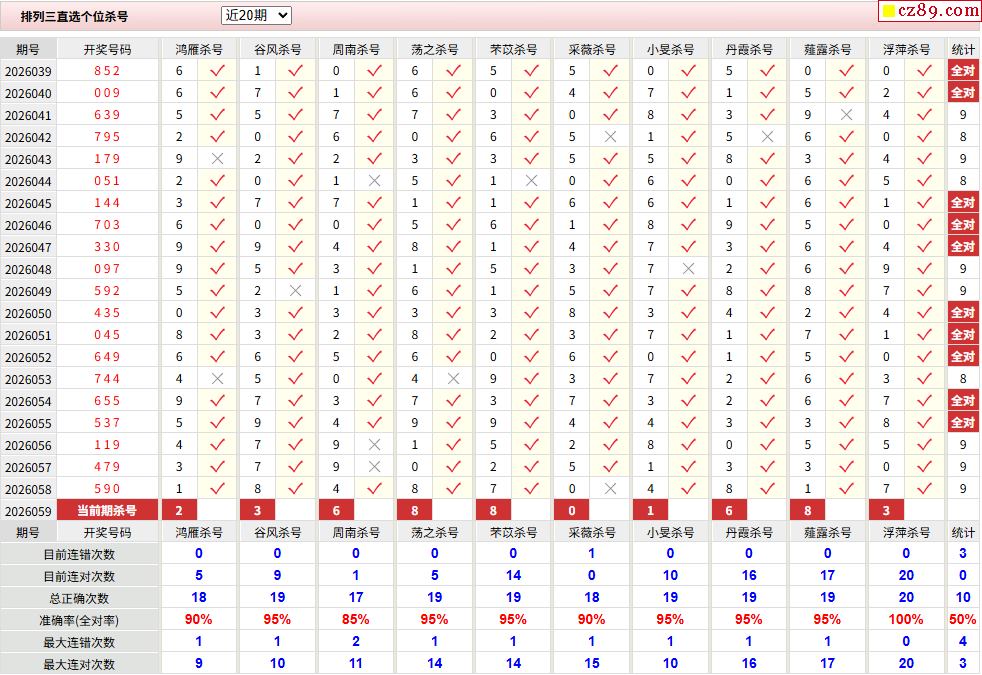The width and height of the screenshot is (982, 675).
Task: Click the X mark for 周南杀号 in row 2026057
Action: pos(375,466)
